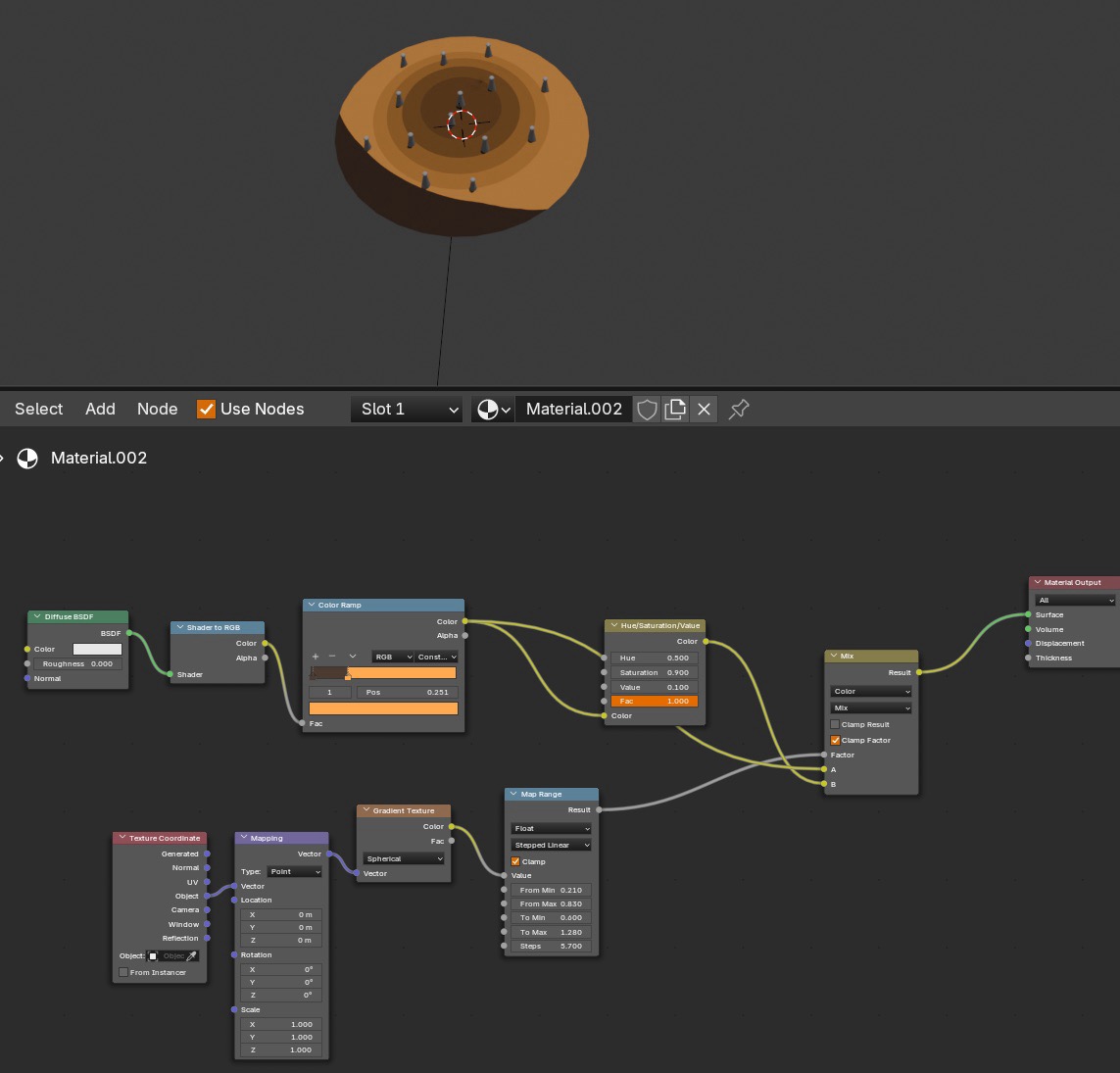
Task: Open the Float data type dropdown in Map Range
Action: pos(552,829)
